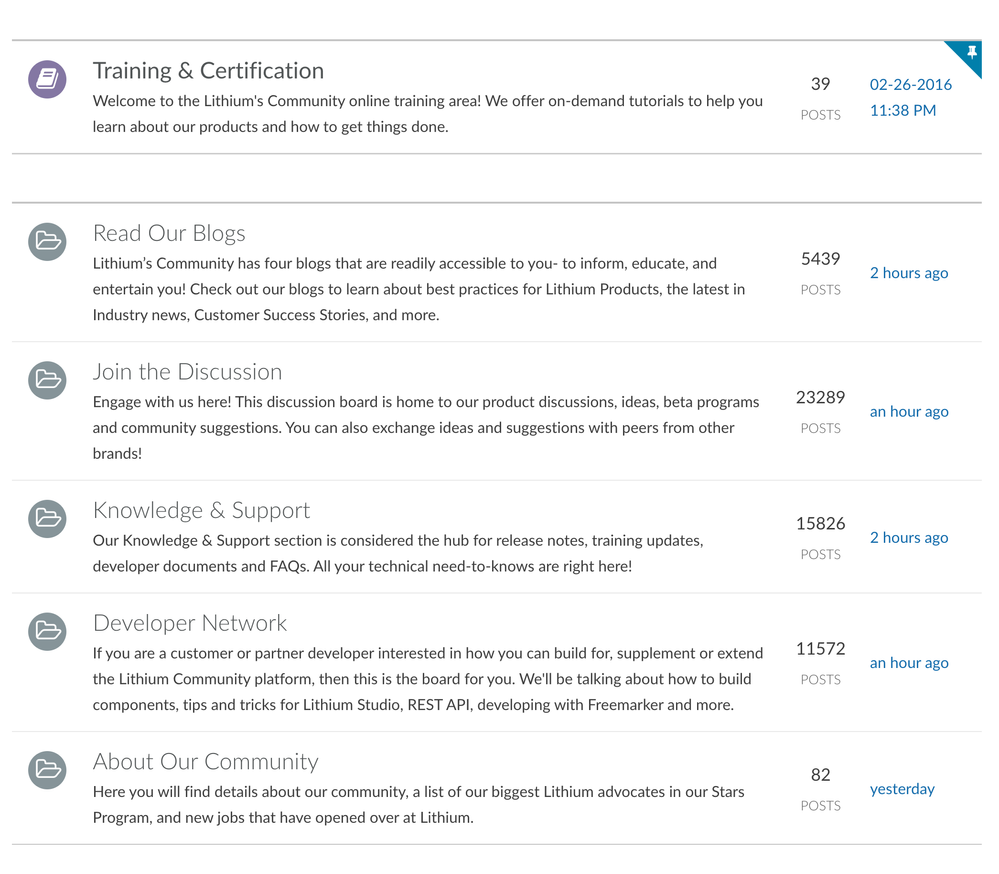The image size is (999, 874).
Task: Click the folder icon beside Read Our Blogs
Action: [47, 241]
